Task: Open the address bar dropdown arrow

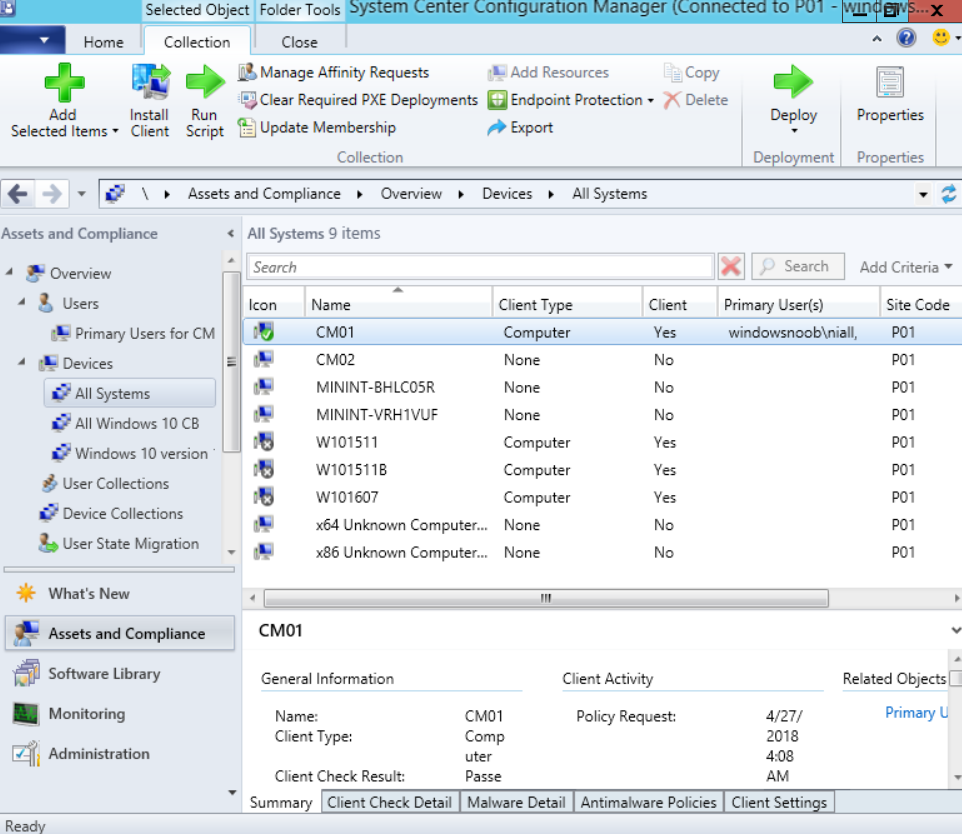Action: (x=923, y=195)
